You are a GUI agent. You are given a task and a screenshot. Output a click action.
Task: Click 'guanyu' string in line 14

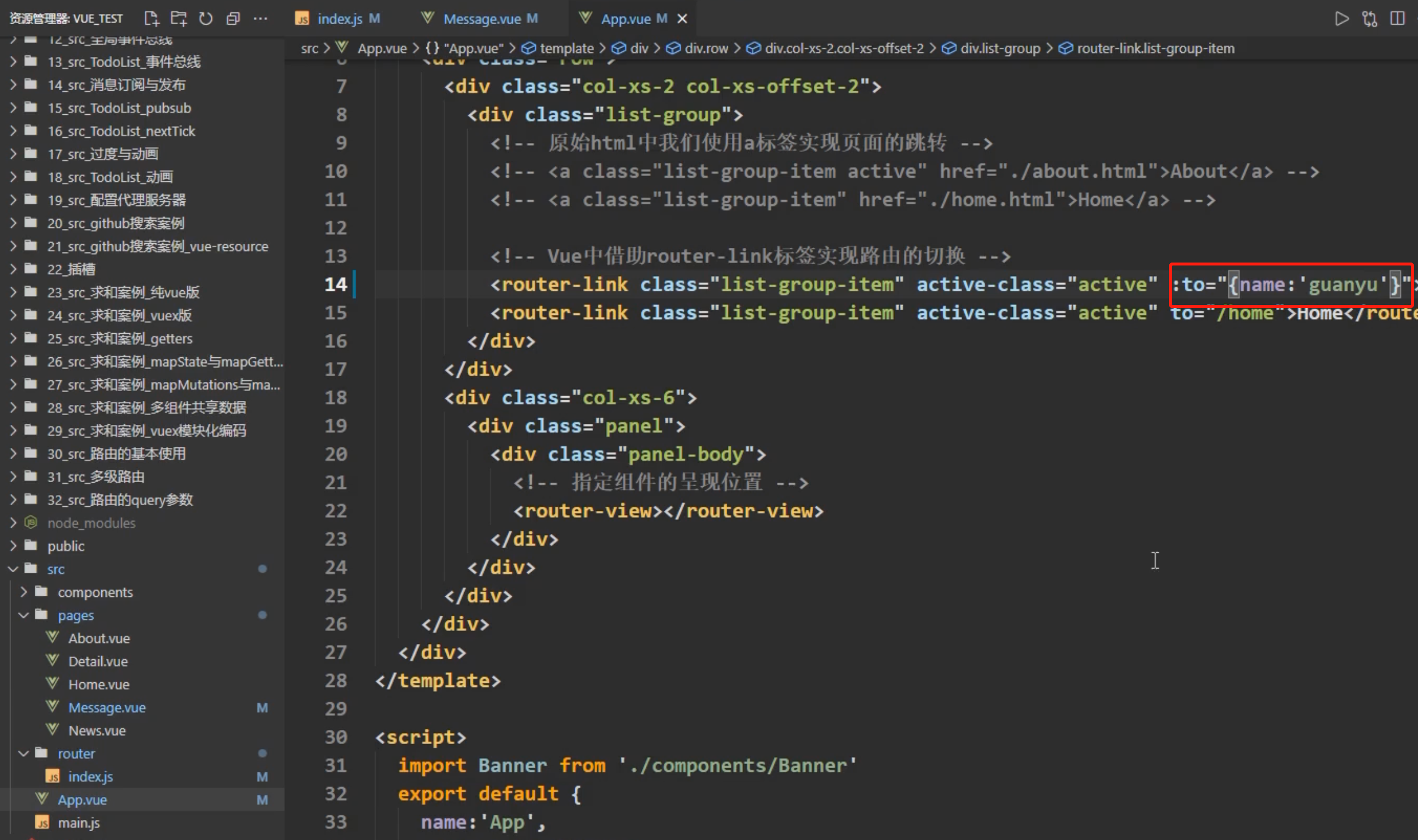coord(1343,284)
